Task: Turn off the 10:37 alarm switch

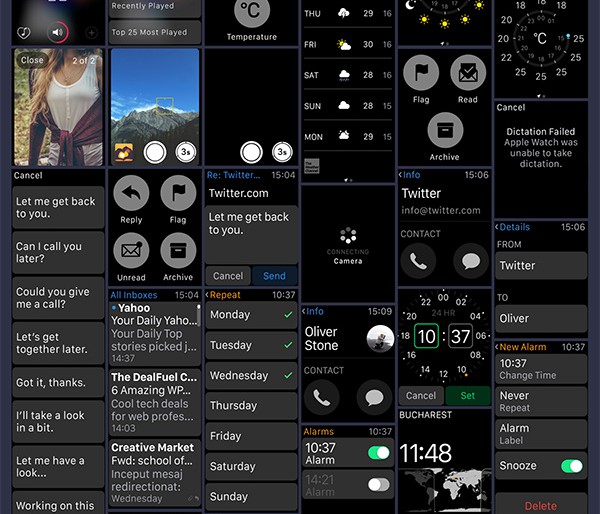Action: [x=378, y=453]
